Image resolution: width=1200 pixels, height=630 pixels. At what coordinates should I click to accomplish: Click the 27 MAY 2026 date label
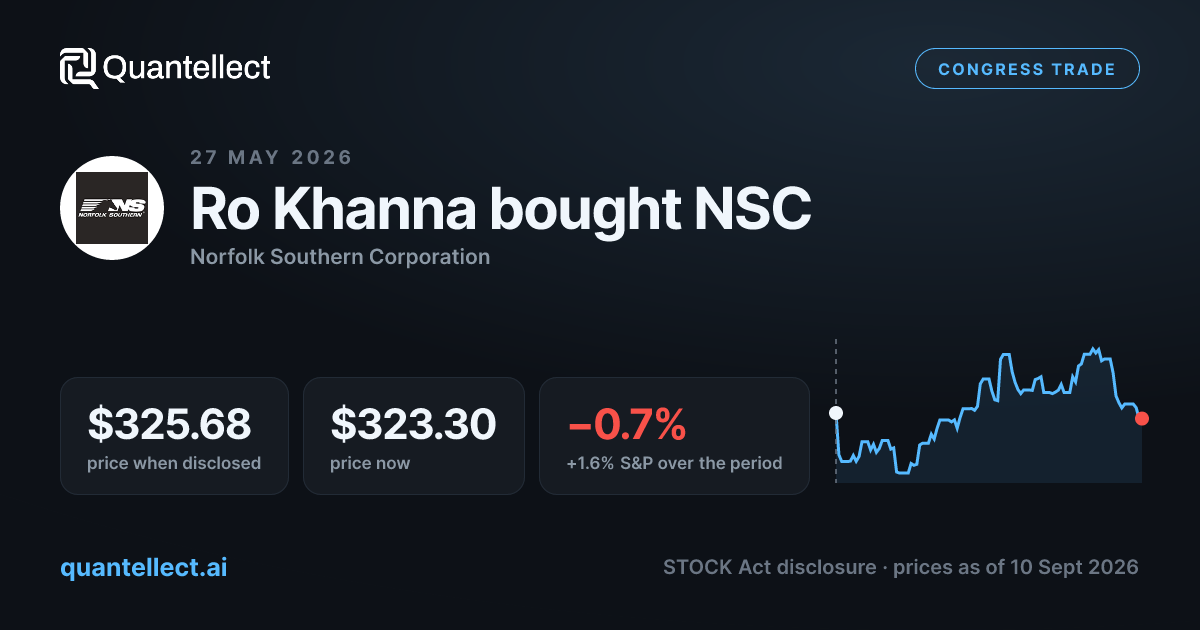(271, 157)
